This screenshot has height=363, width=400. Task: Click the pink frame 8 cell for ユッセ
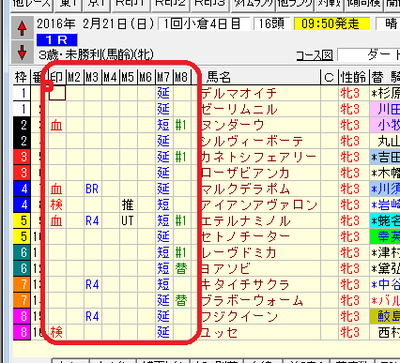pyautogui.click(x=22, y=332)
